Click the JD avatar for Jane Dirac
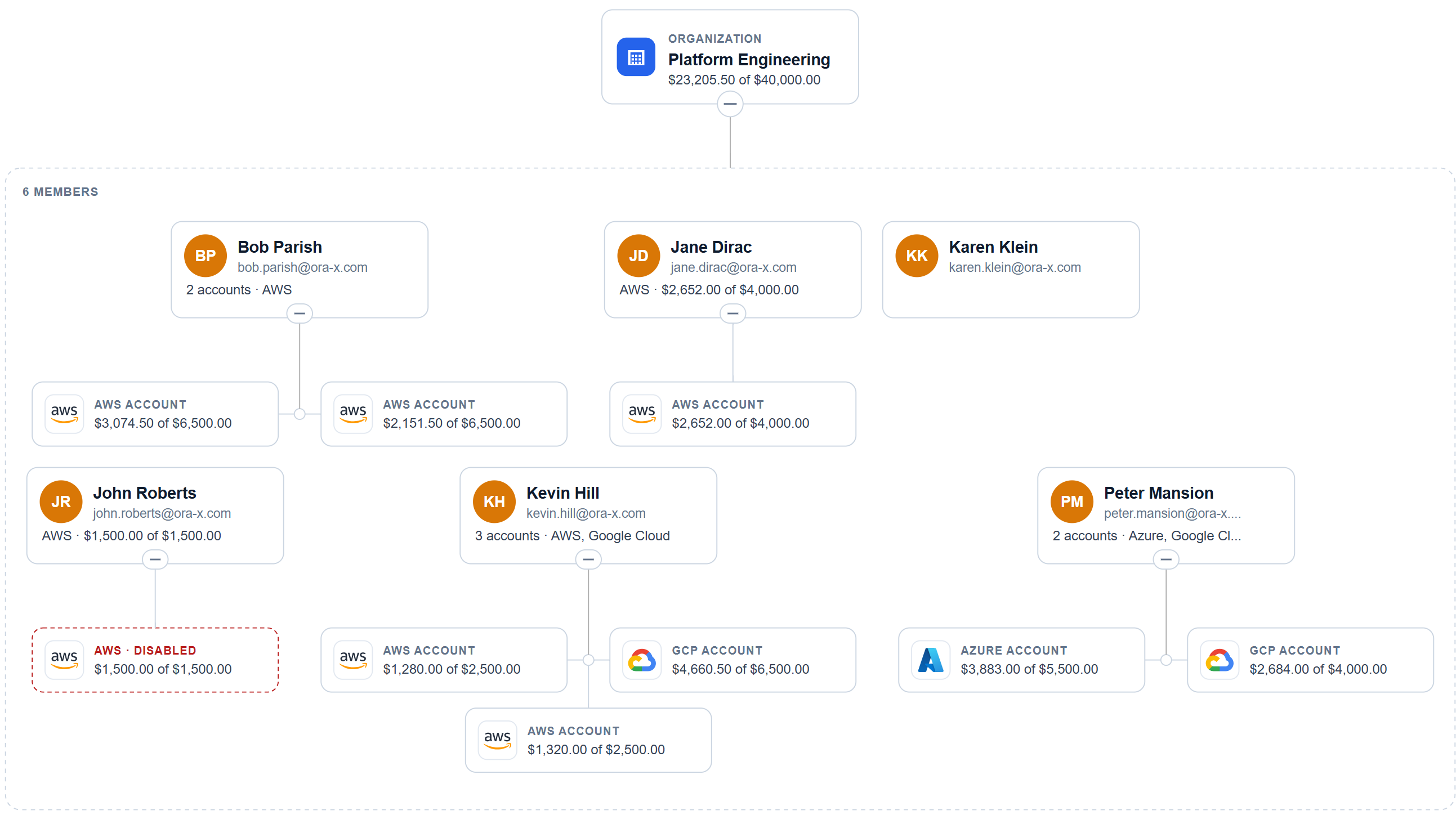1456x824 pixels. [638, 255]
